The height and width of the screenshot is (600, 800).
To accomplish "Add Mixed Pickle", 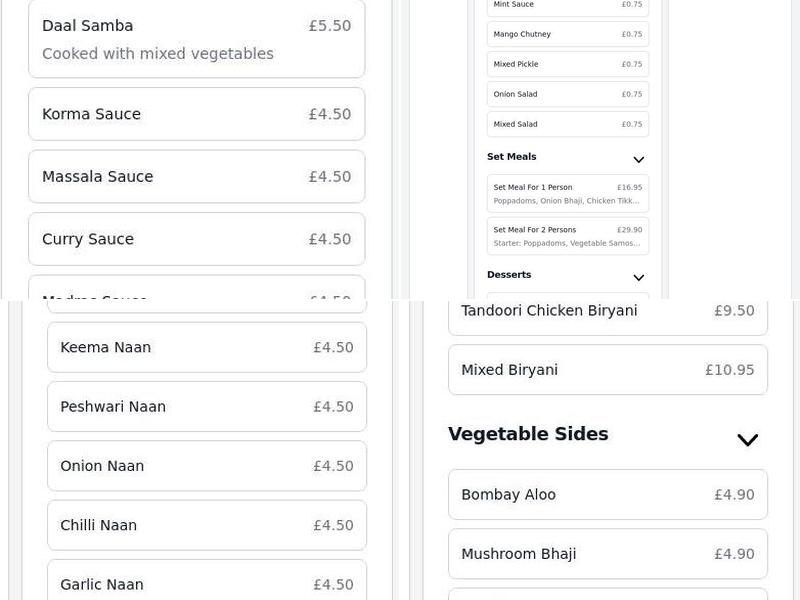I will tap(567, 64).
